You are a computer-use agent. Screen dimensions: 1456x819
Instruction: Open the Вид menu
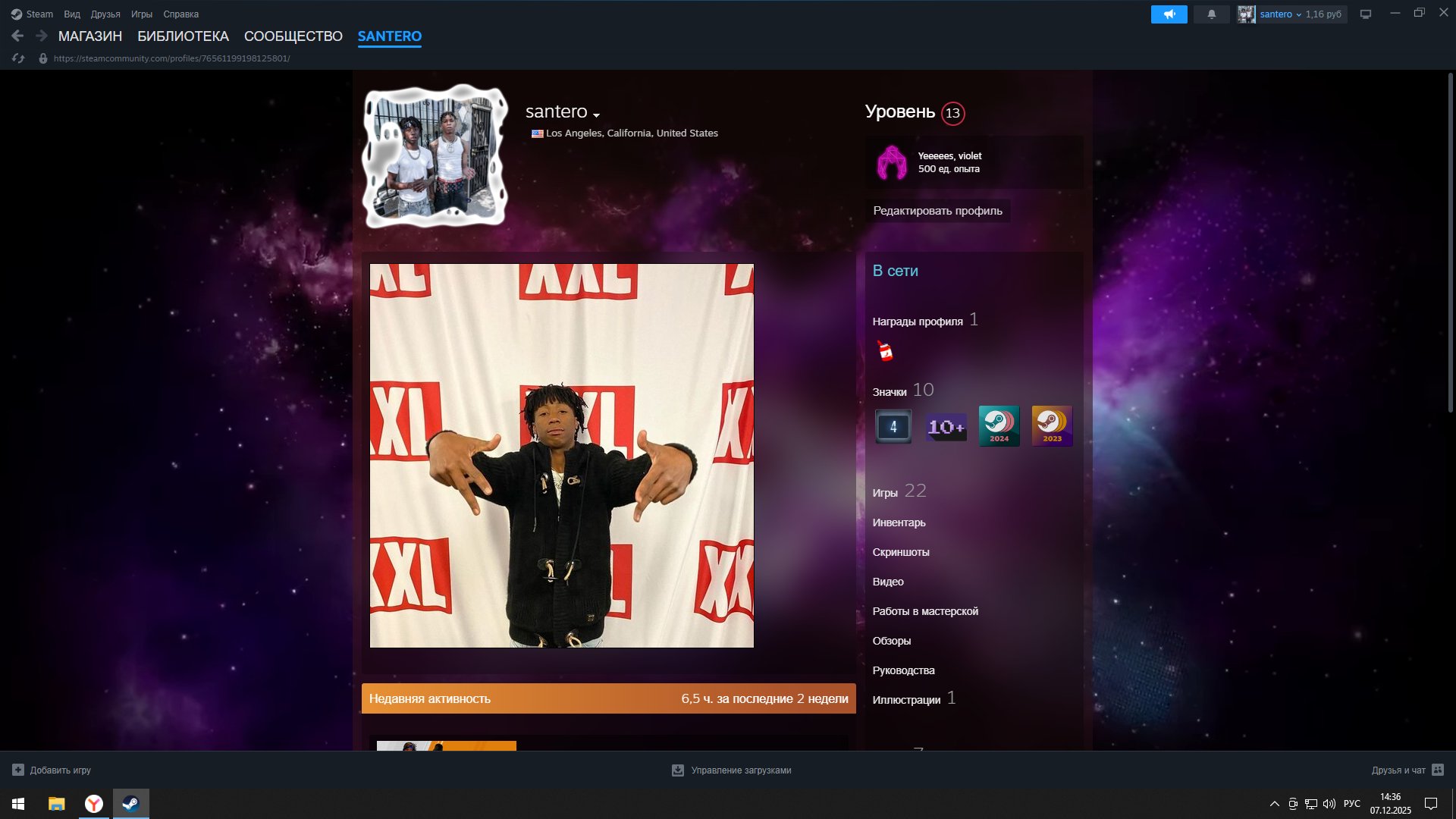coord(71,14)
